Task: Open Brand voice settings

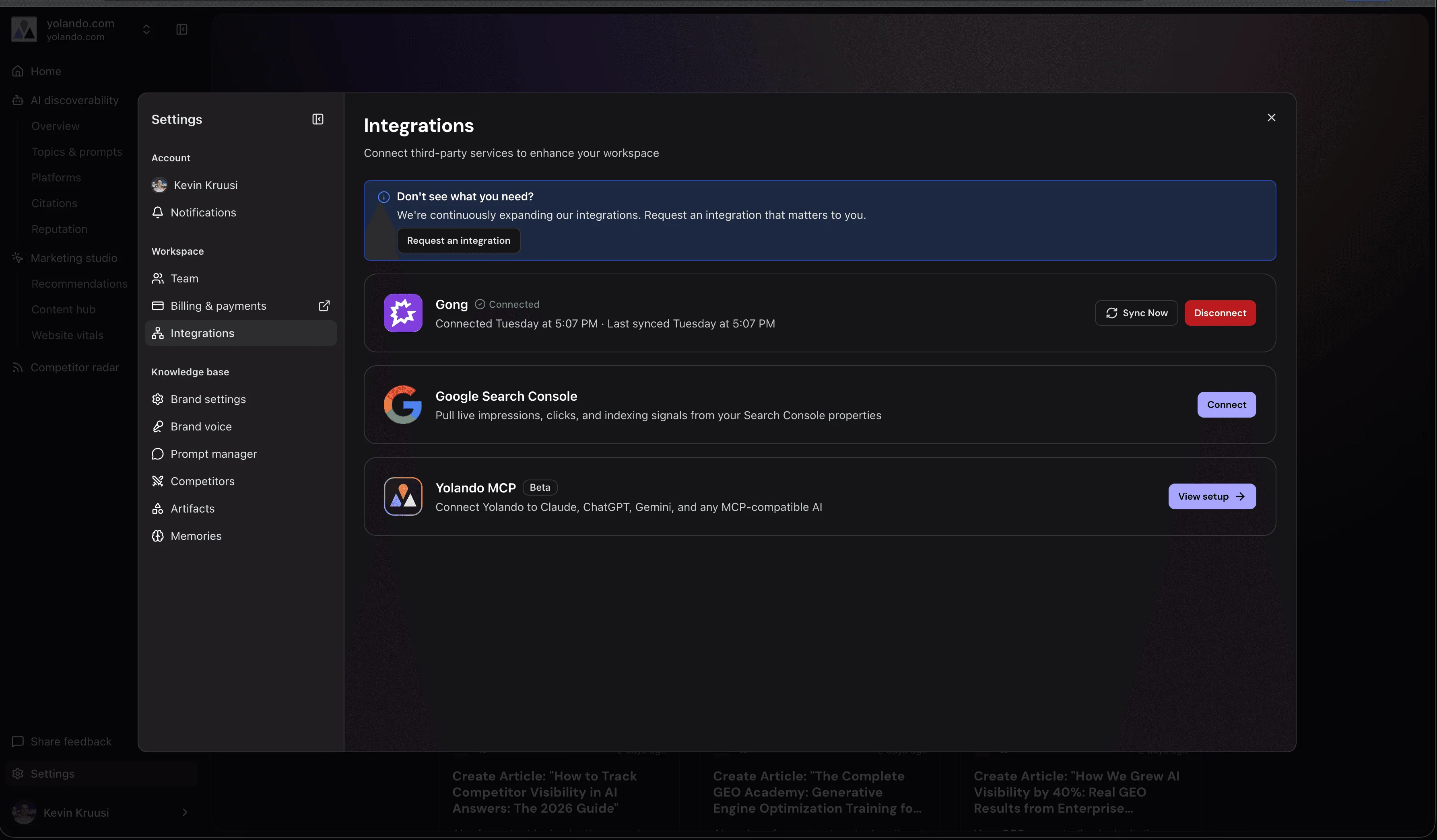Action: click(241, 426)
